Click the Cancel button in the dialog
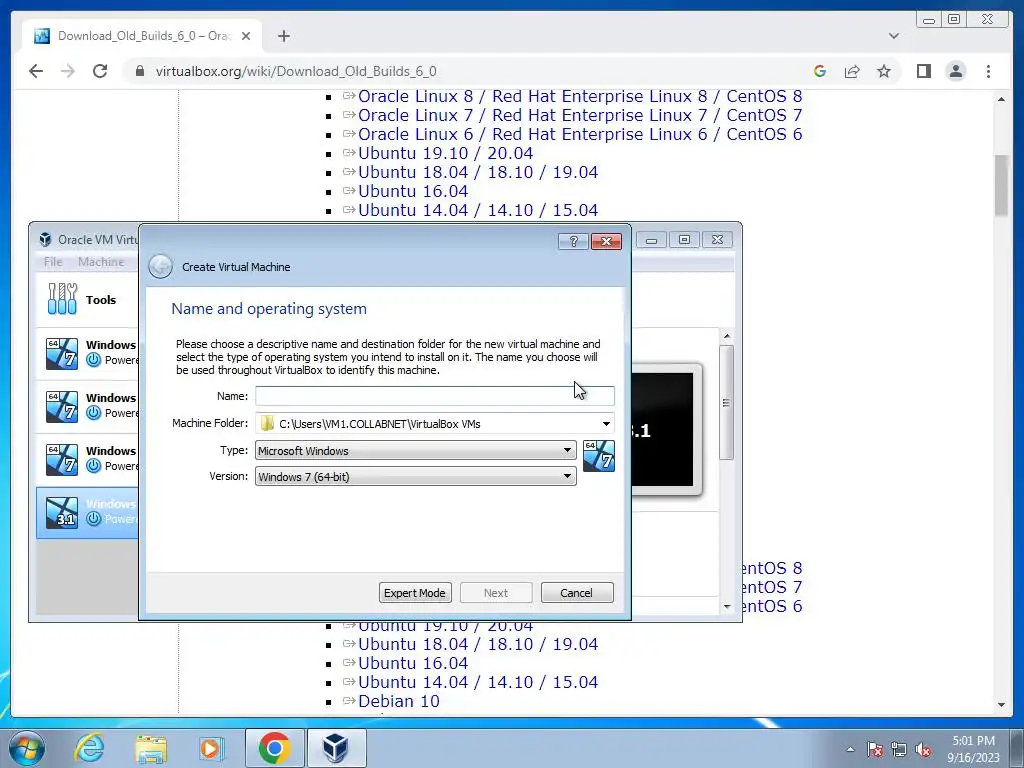This screenshot has height=768, width=1024. click(577, 593)
